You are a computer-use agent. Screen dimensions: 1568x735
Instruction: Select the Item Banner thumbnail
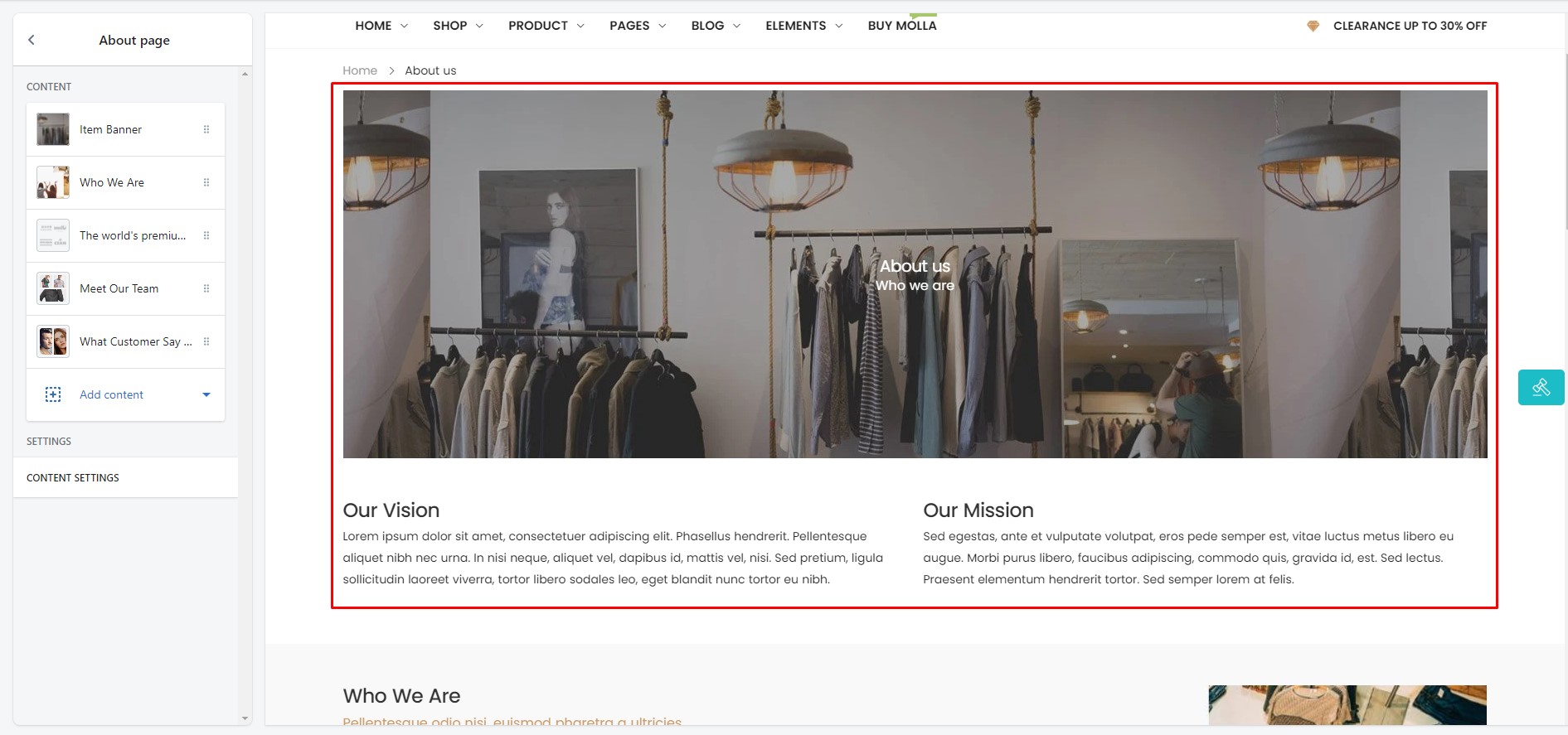click(x=53, y=129)
